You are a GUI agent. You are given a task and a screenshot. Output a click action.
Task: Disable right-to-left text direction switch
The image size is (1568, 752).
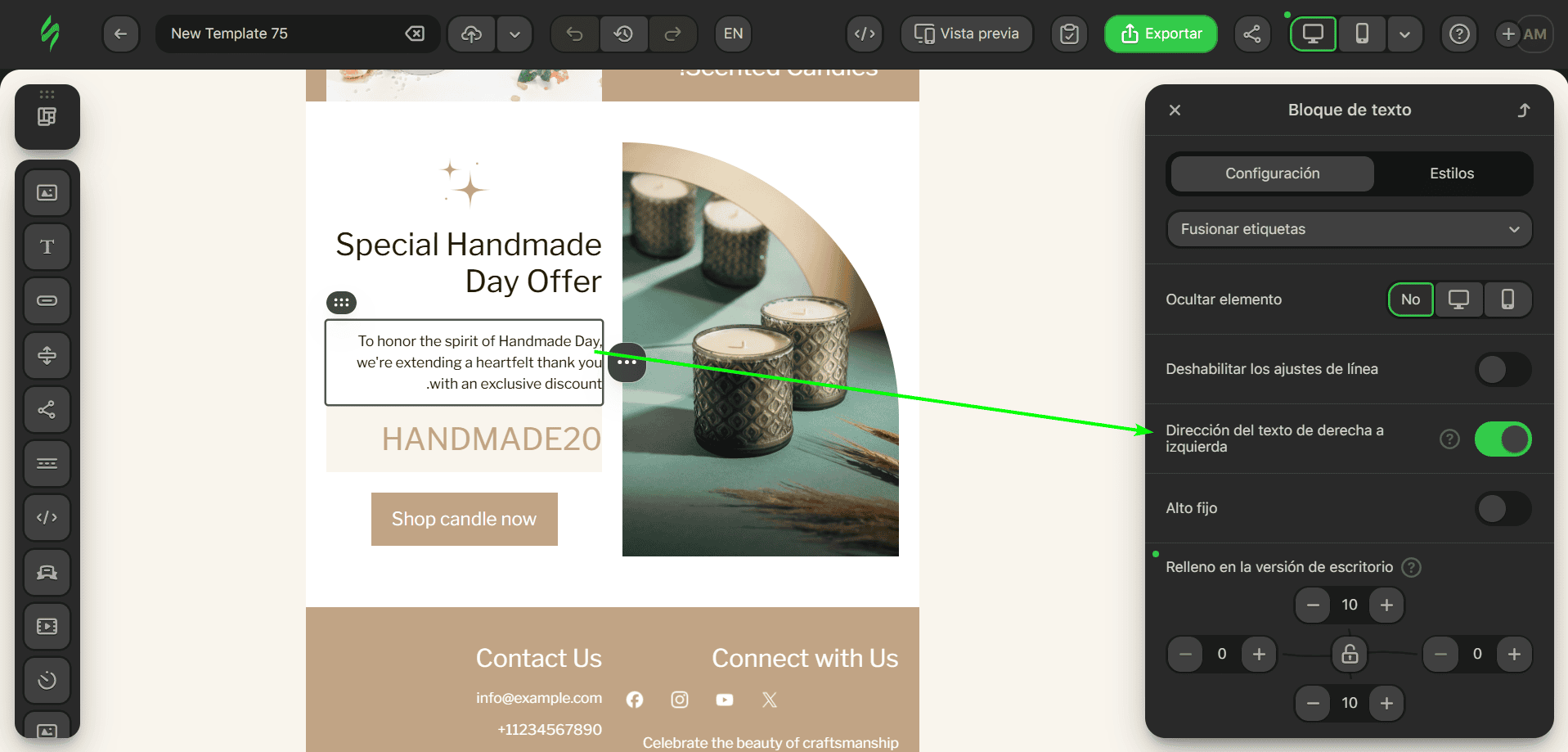pos(1503,439)
